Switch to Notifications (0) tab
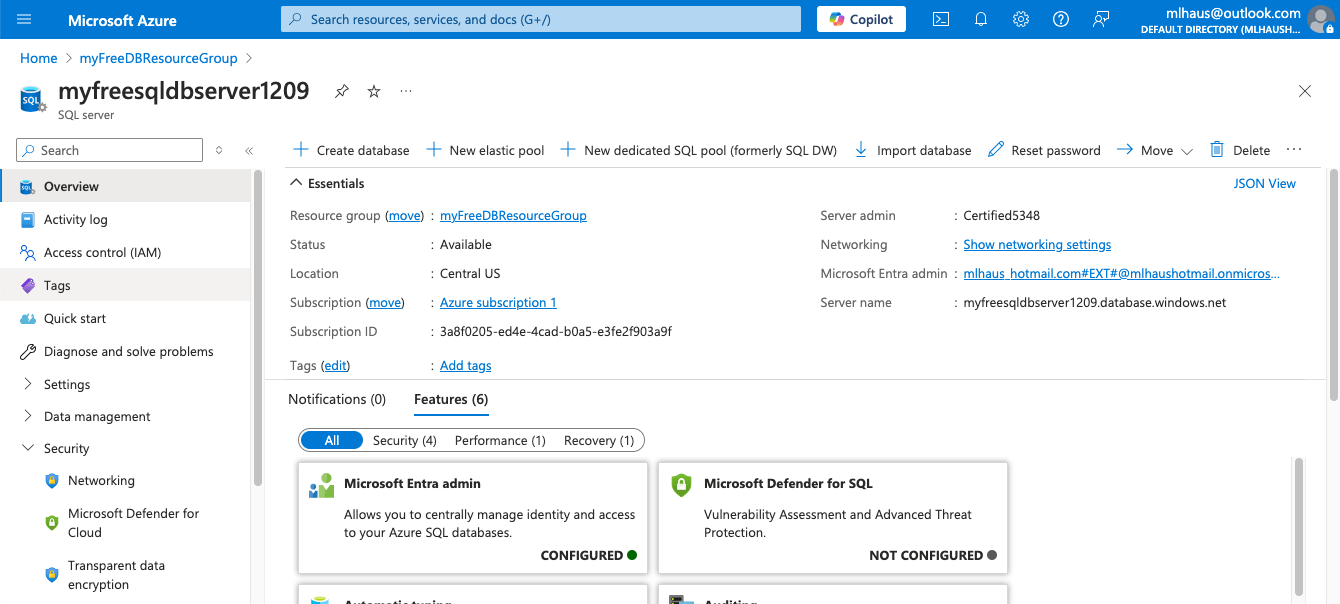This screenshot has height=604, width=1340. click(337, 399)
